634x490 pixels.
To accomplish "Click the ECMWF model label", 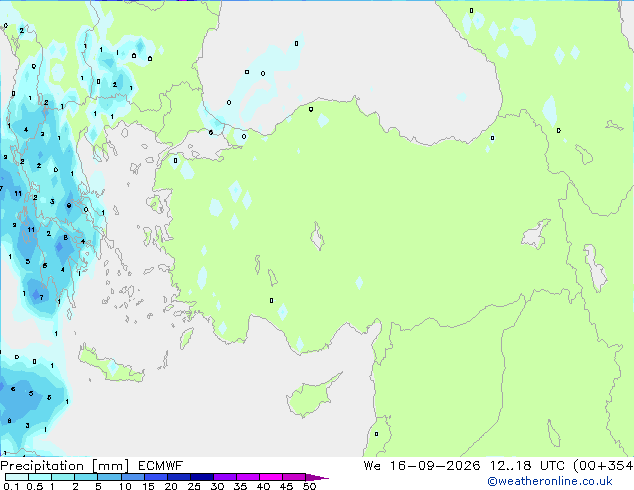I will pos(160,466).
